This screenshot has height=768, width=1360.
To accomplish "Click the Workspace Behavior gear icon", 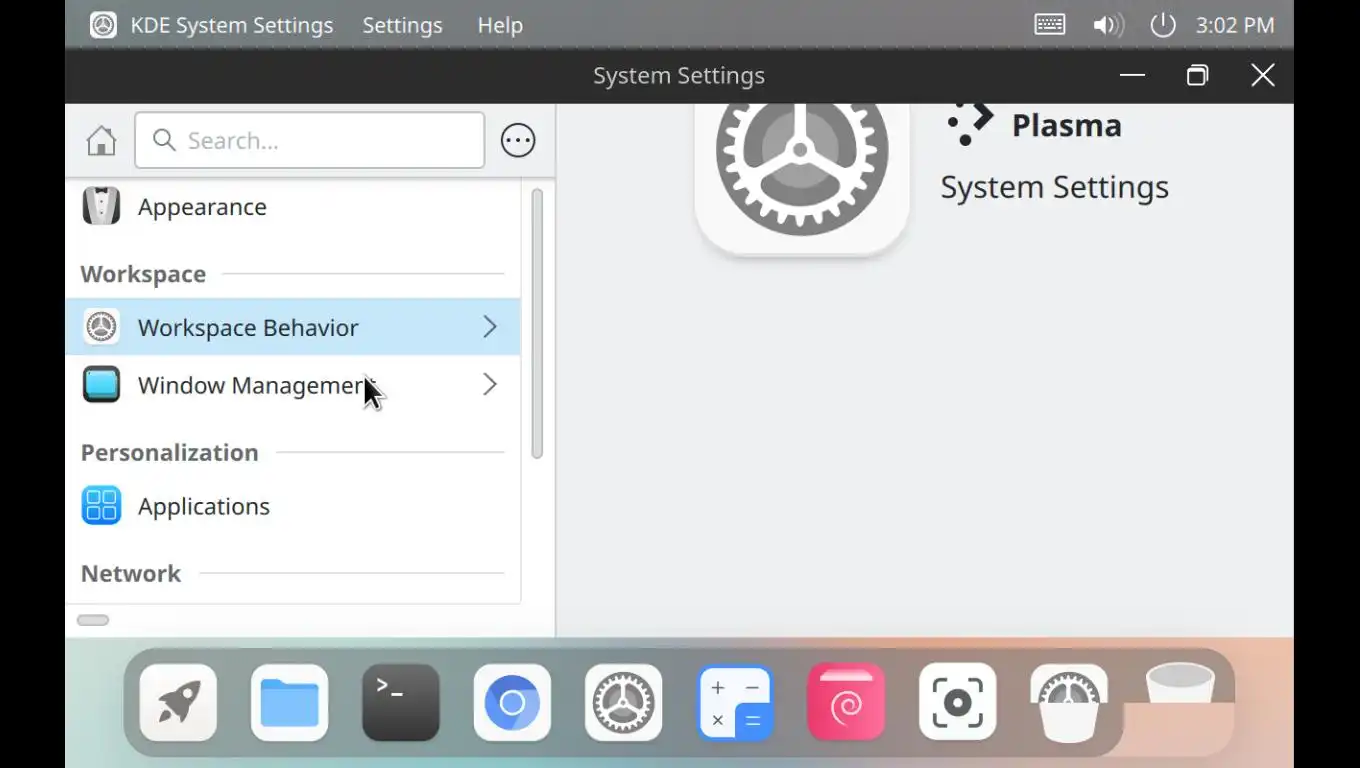I will pos(101,327).
